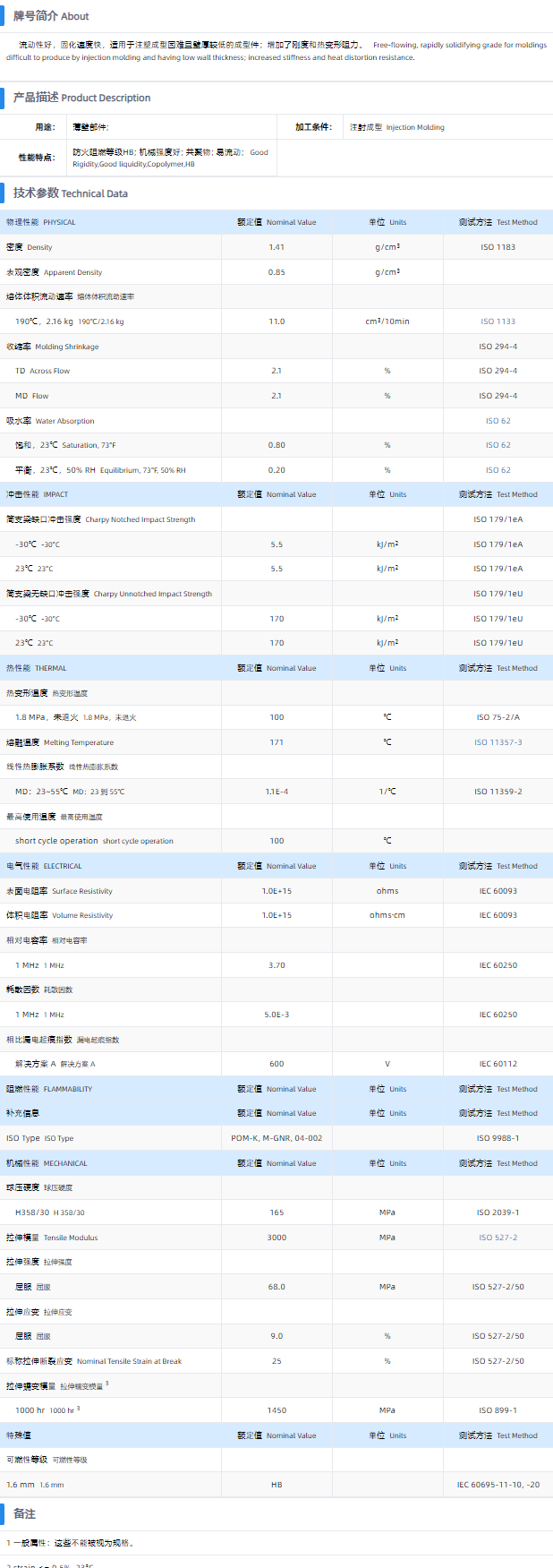The width and height of the screenshot is (553, 1568).
Task: Click the 薄壁部件 usage value
Action: point(90,127)
